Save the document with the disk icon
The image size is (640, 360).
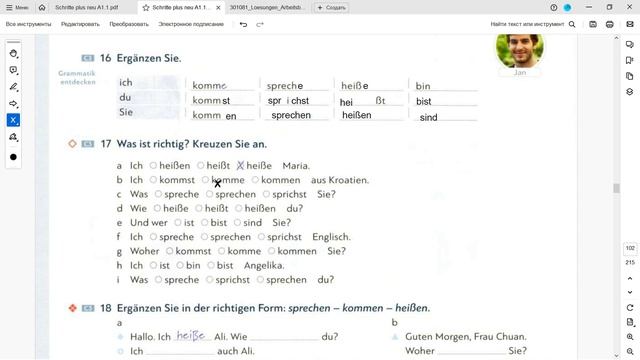pyautogui.click(x=593, y=24)
